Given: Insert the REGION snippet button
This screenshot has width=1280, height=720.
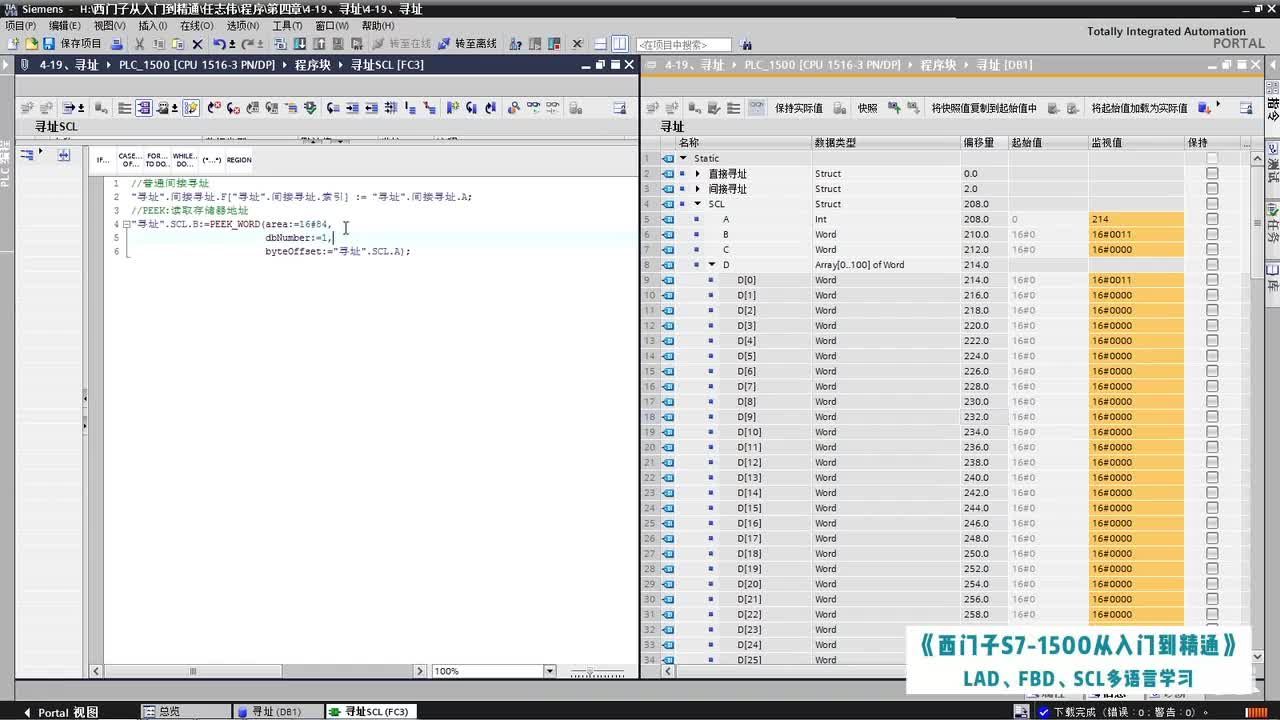Looking at the screenshot, I should pyautogui.click(x=239, y=160).
